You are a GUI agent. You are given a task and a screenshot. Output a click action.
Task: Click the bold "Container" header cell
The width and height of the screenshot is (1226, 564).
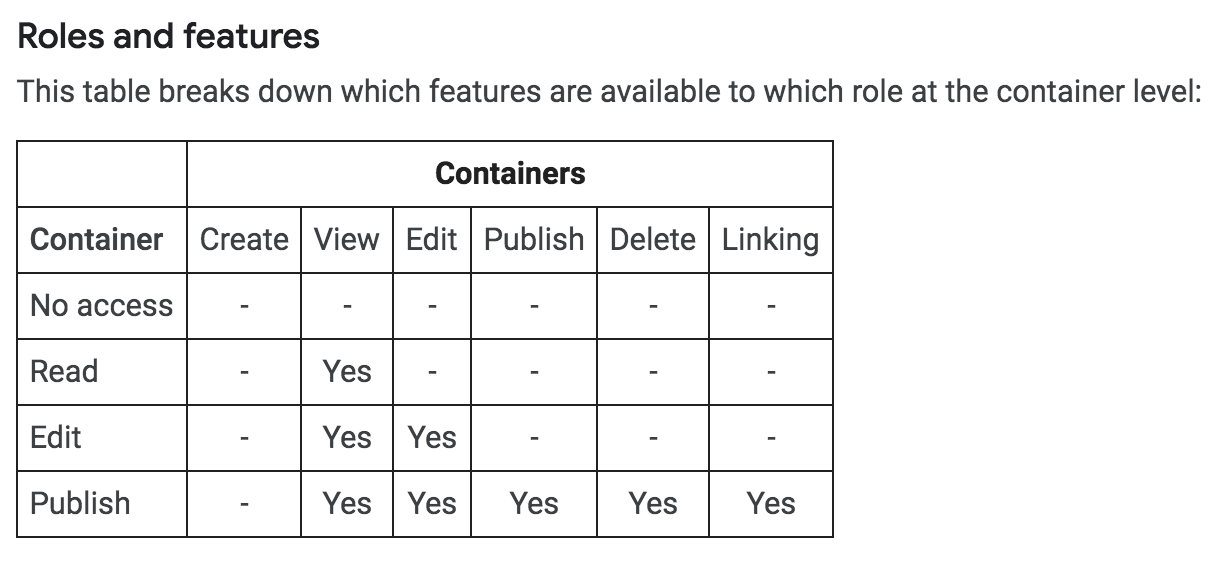(x=97, y=240)
